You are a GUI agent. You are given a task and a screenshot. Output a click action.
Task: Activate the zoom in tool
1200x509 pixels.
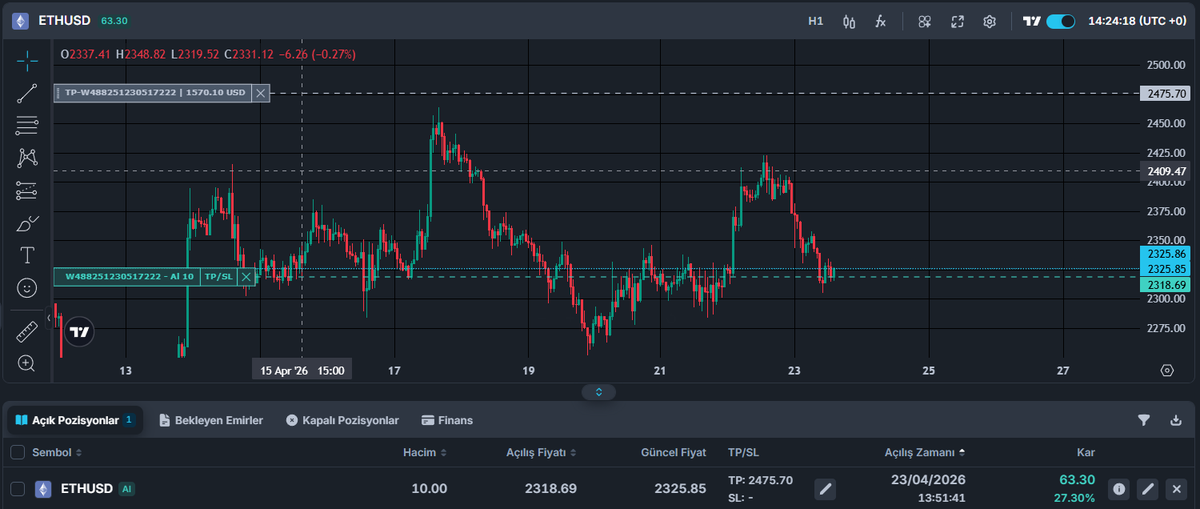click(27, 363)
